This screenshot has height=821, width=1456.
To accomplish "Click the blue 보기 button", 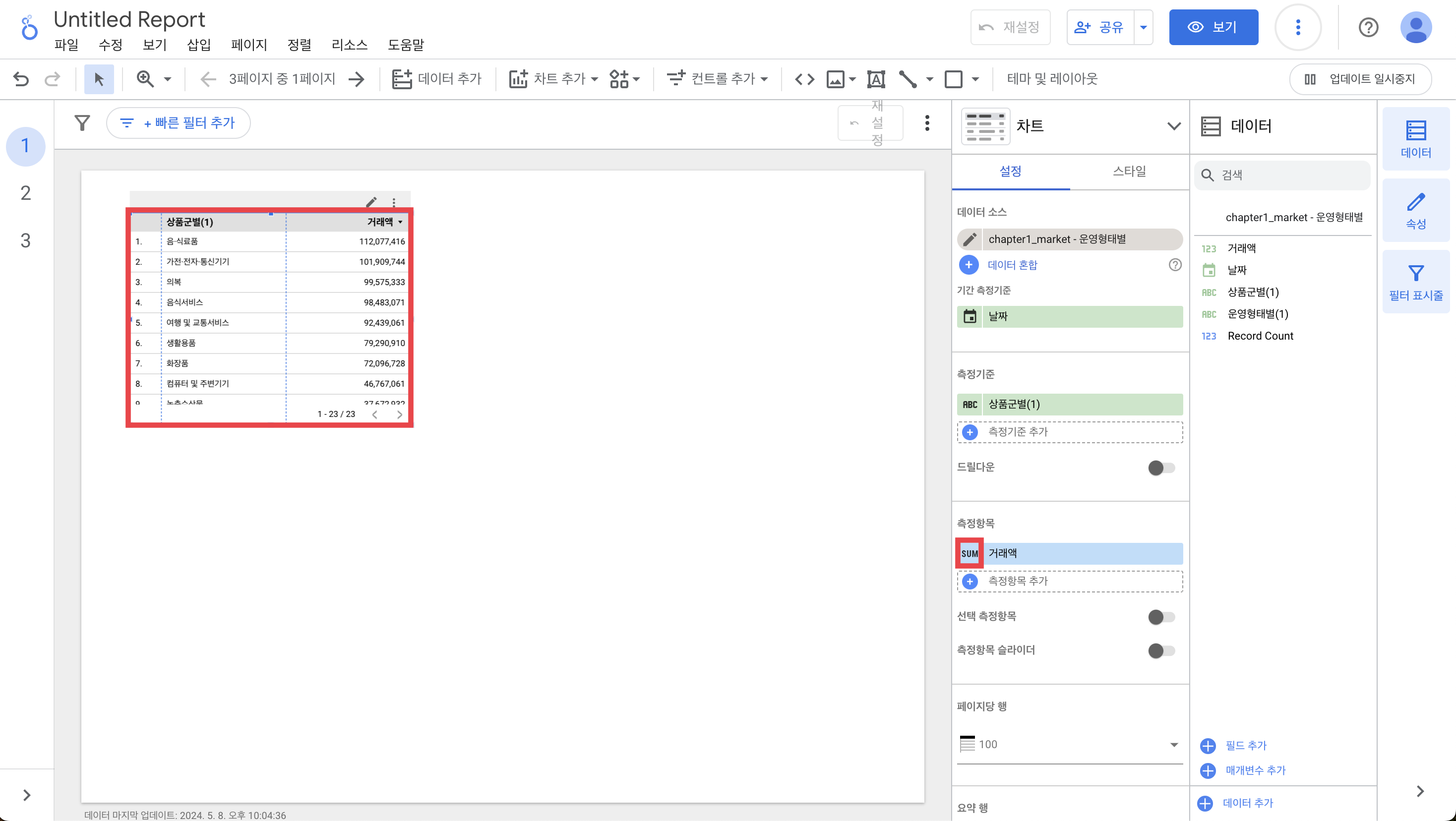I will 1213,27.
